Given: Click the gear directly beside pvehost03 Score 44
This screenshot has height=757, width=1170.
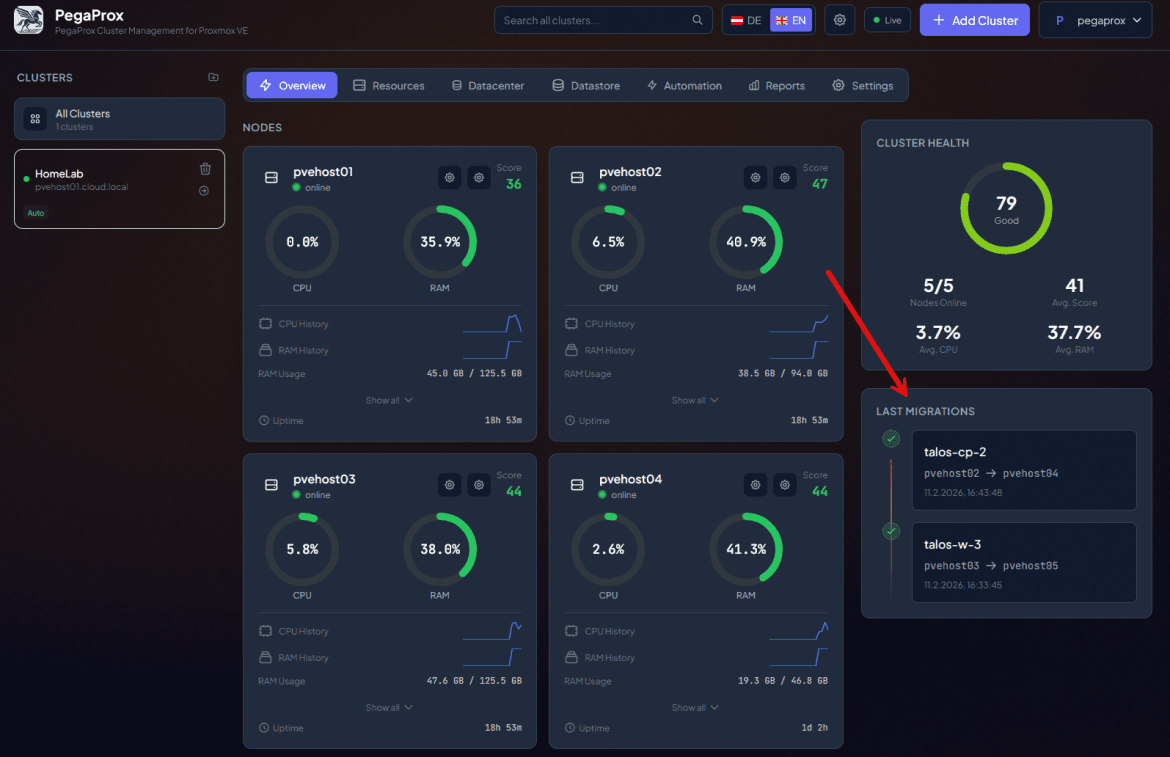Looking at the screenshot, I should [479, 485].
